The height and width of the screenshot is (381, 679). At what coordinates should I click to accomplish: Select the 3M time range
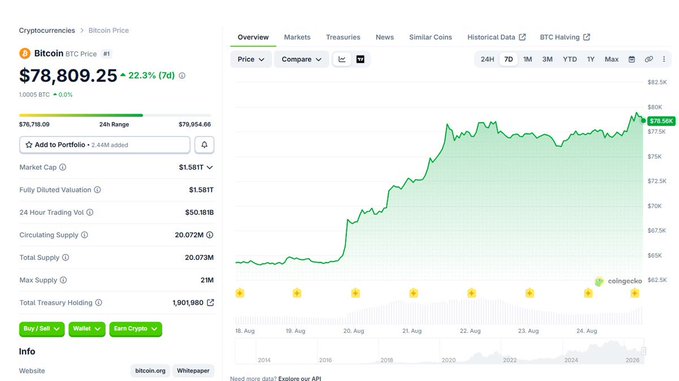click(547, 59)
